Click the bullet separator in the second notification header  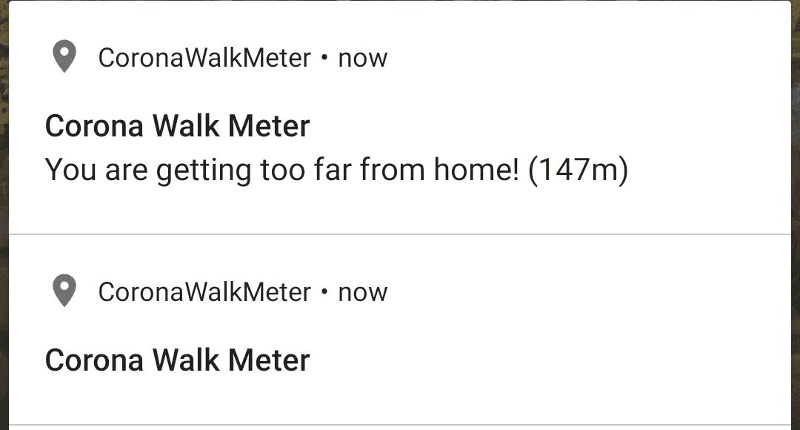click(x=324, y=292)
